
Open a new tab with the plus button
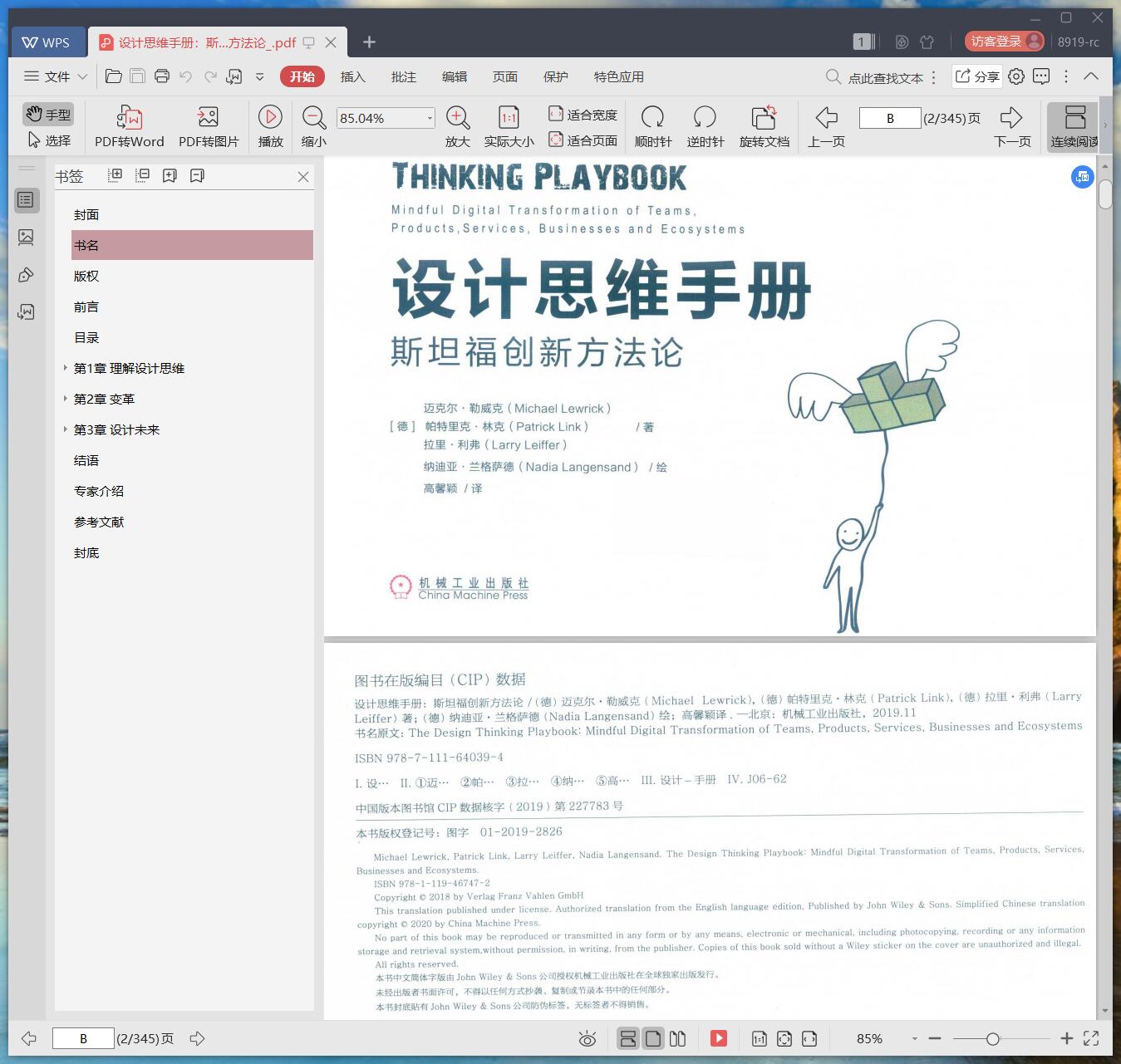coord(370,42)
